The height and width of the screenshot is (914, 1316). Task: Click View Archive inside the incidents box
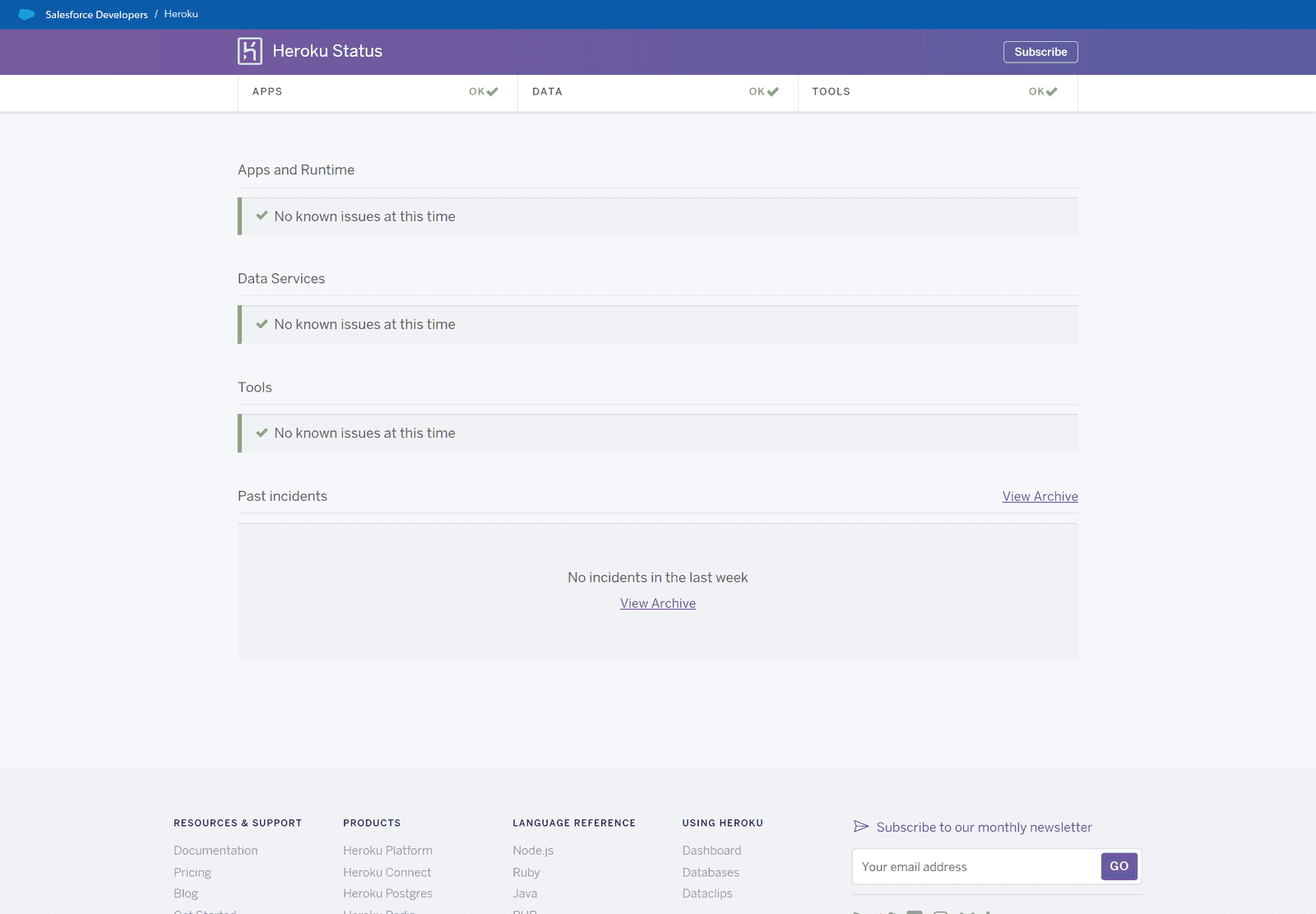pos(657,603)
